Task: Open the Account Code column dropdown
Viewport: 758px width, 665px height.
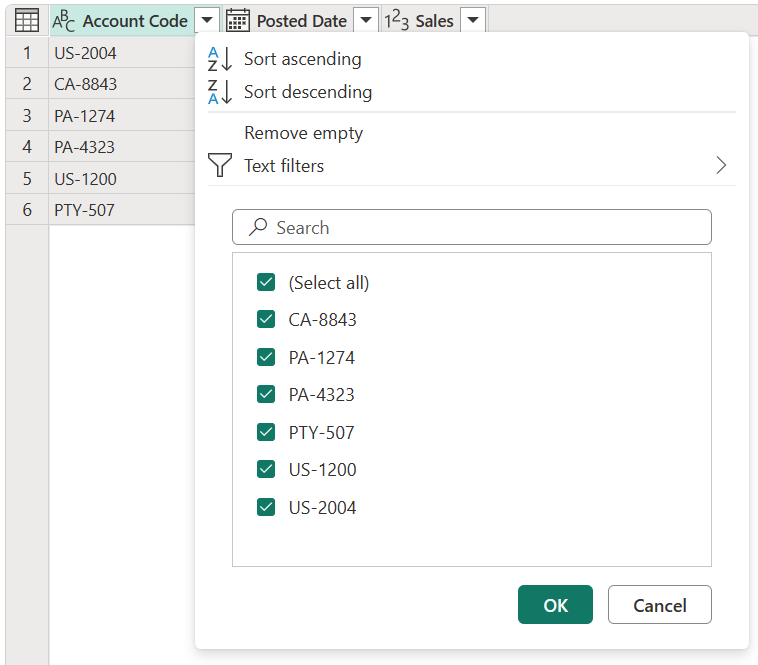Action: [x=207, y=20]
